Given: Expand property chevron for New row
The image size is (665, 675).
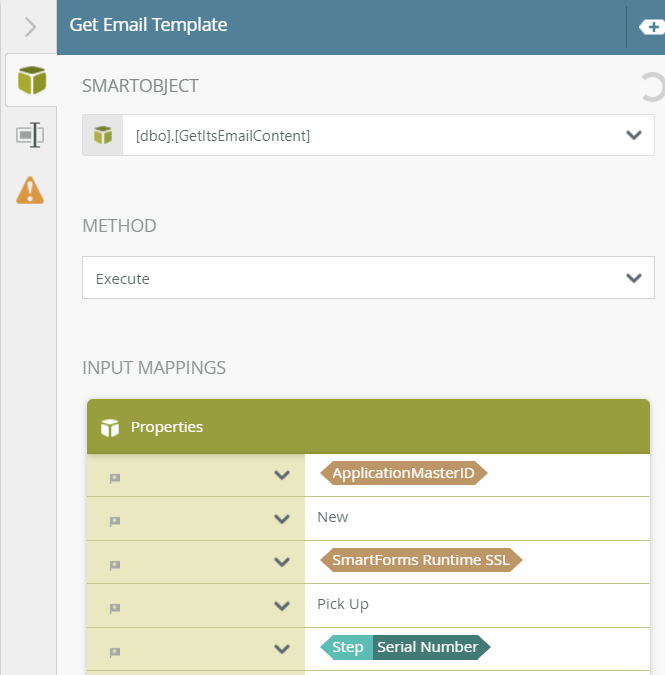Looking at the screenshot, I should (x=282, y=519).
